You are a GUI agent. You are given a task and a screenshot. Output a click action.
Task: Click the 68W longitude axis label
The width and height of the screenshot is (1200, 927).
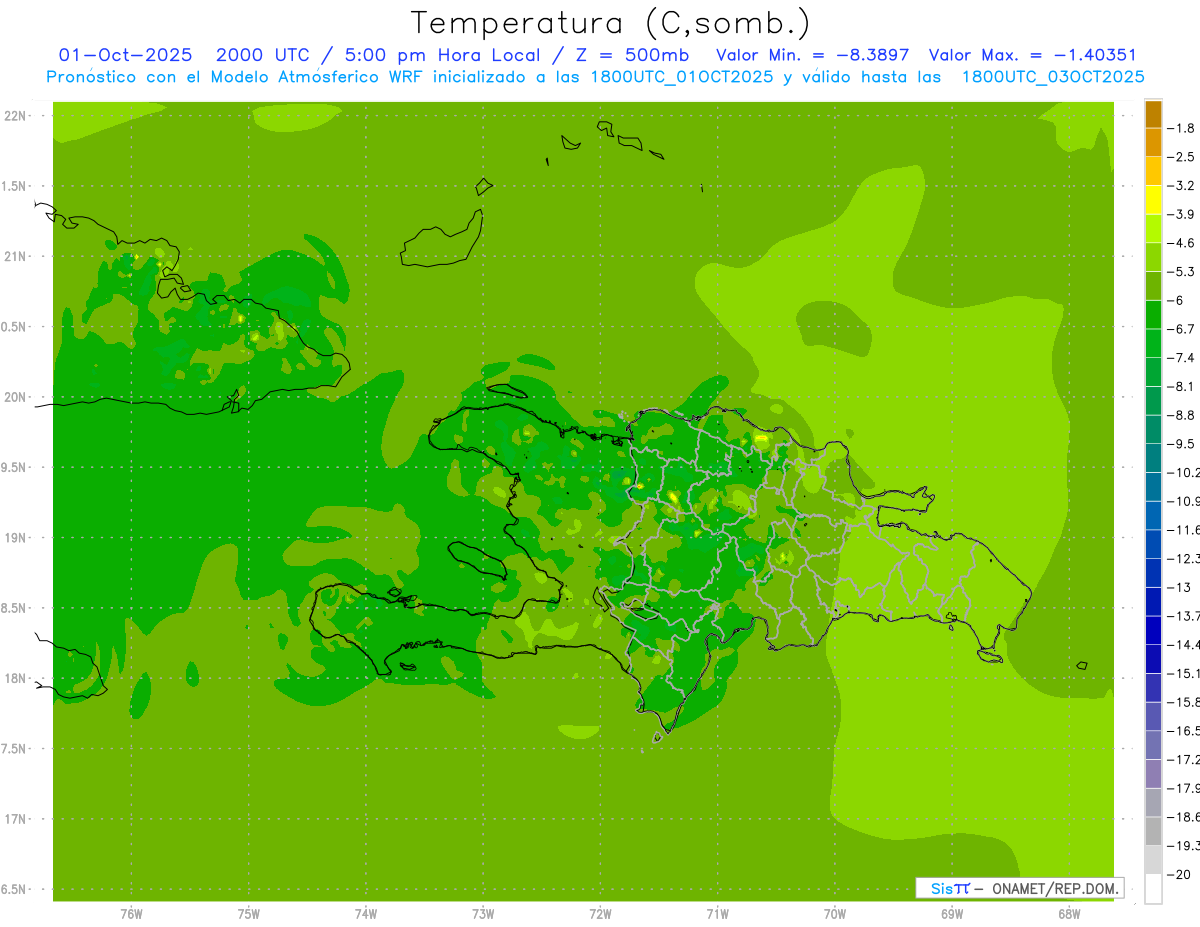(x=1068, y=913)
